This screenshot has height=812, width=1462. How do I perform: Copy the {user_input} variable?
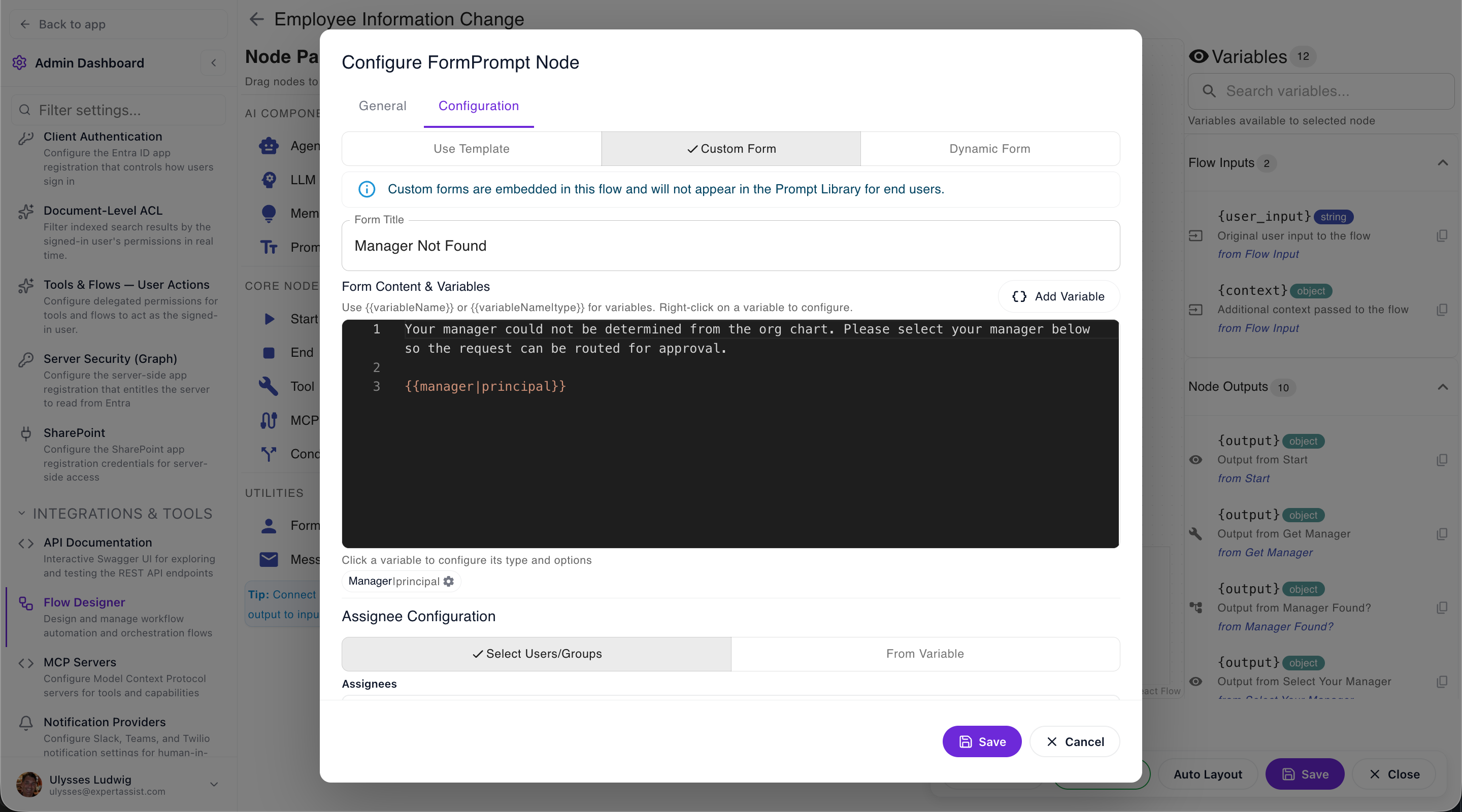point(1442,235)
